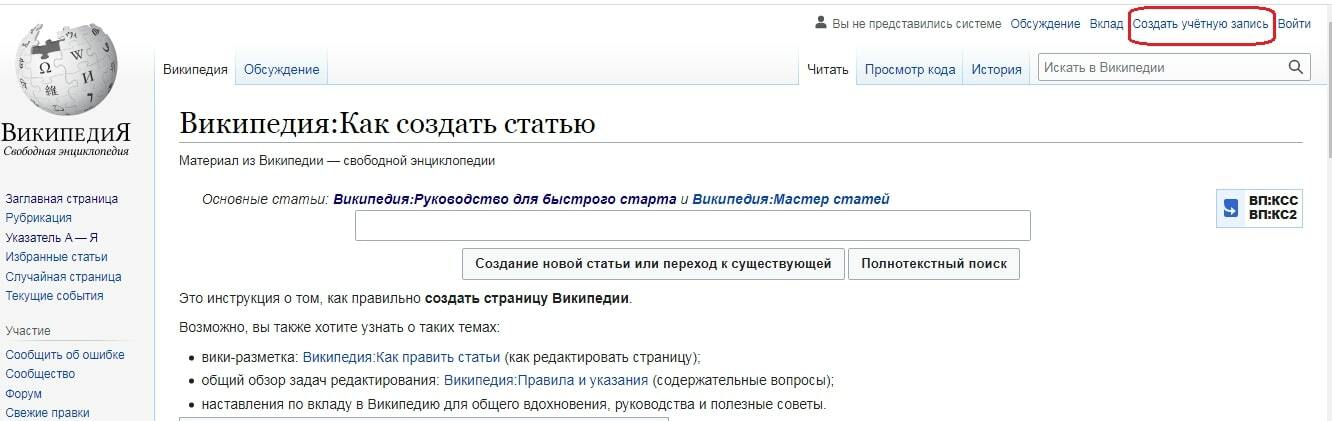
Task: Click the Войти link
Action: 1294,24
